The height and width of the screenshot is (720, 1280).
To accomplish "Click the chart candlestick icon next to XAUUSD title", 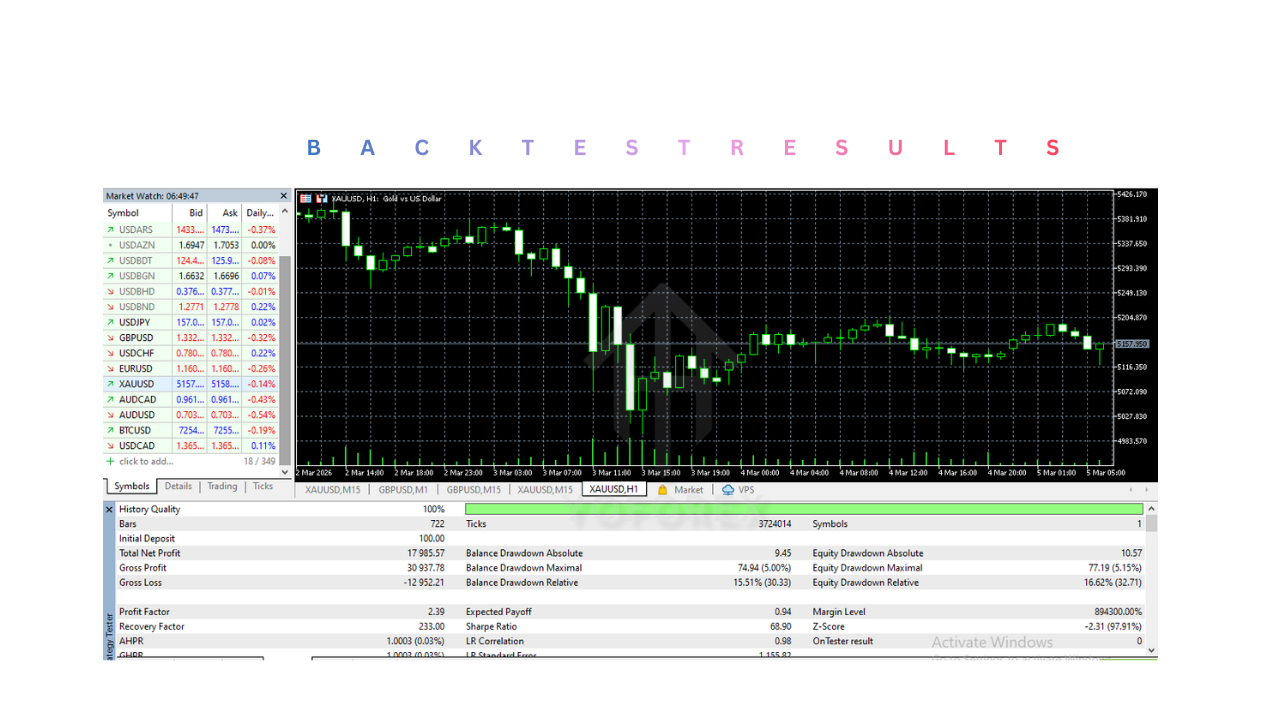I will tap(321, 198).
